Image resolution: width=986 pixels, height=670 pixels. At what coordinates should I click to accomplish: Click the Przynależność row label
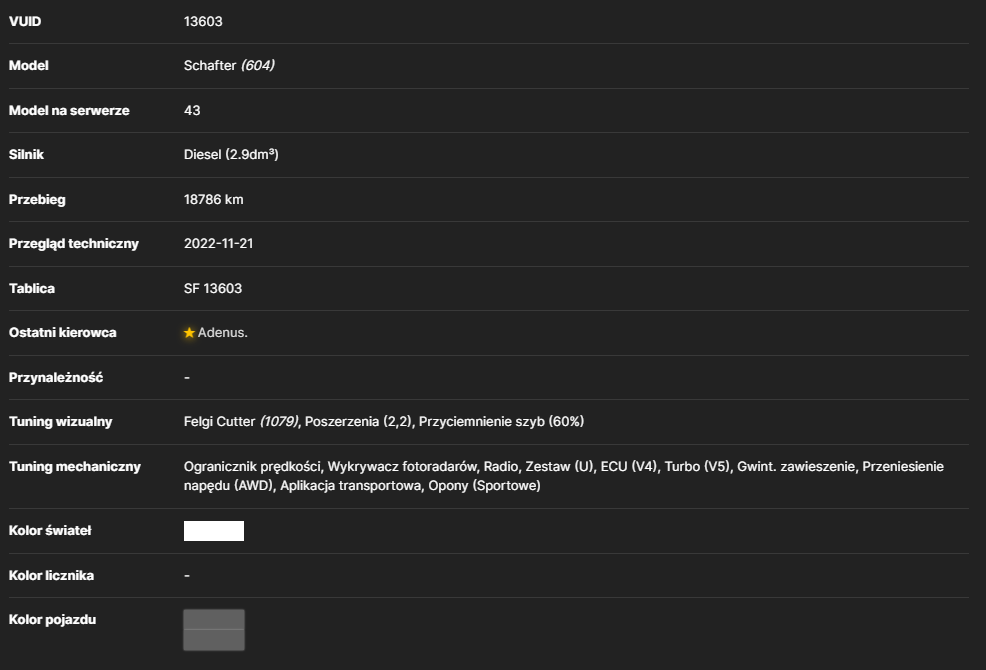(x=56, y=377)
